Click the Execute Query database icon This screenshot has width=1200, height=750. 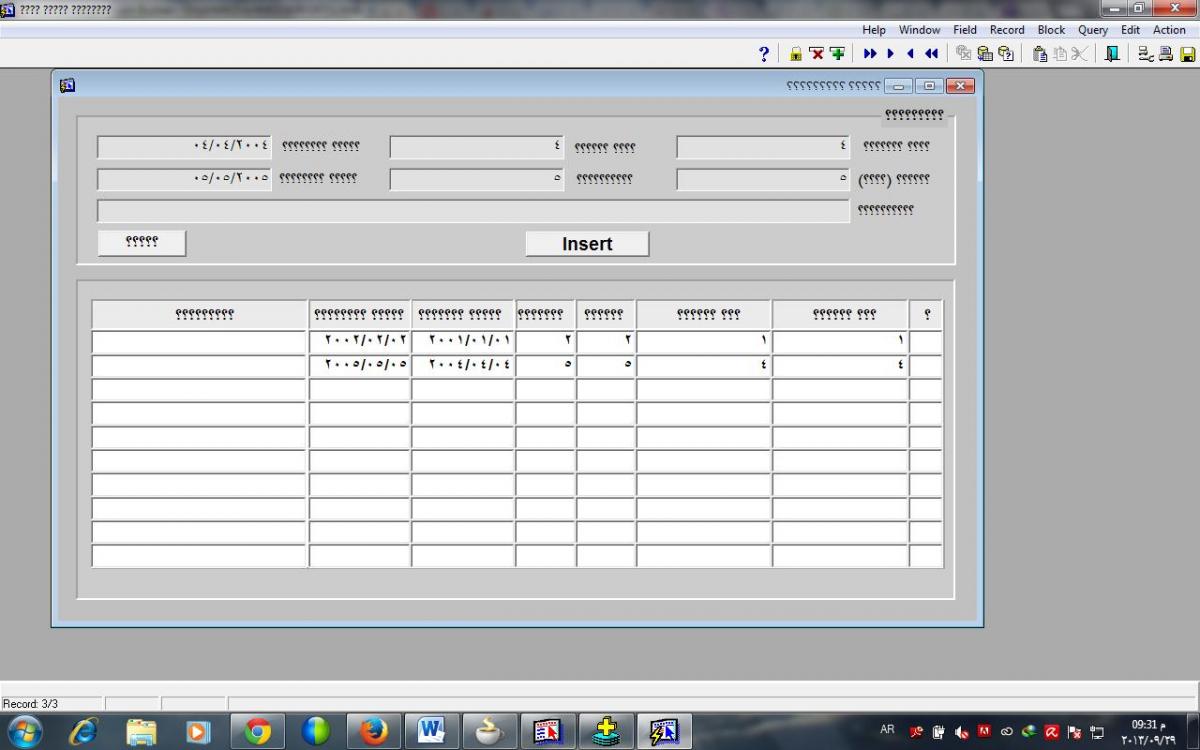click(985, 54)
